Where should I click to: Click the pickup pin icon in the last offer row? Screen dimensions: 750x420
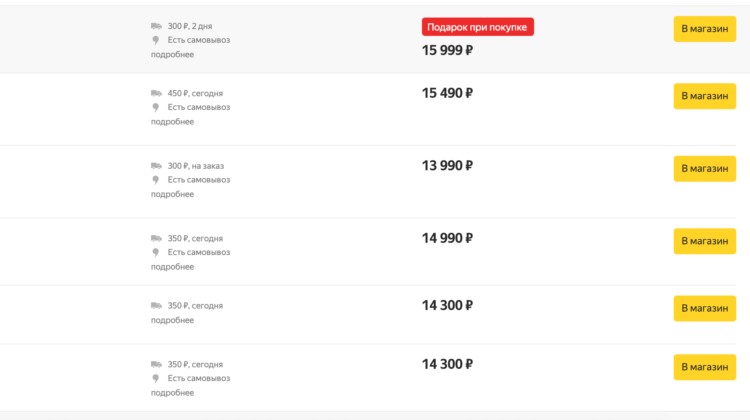click(x=155, y=378)
